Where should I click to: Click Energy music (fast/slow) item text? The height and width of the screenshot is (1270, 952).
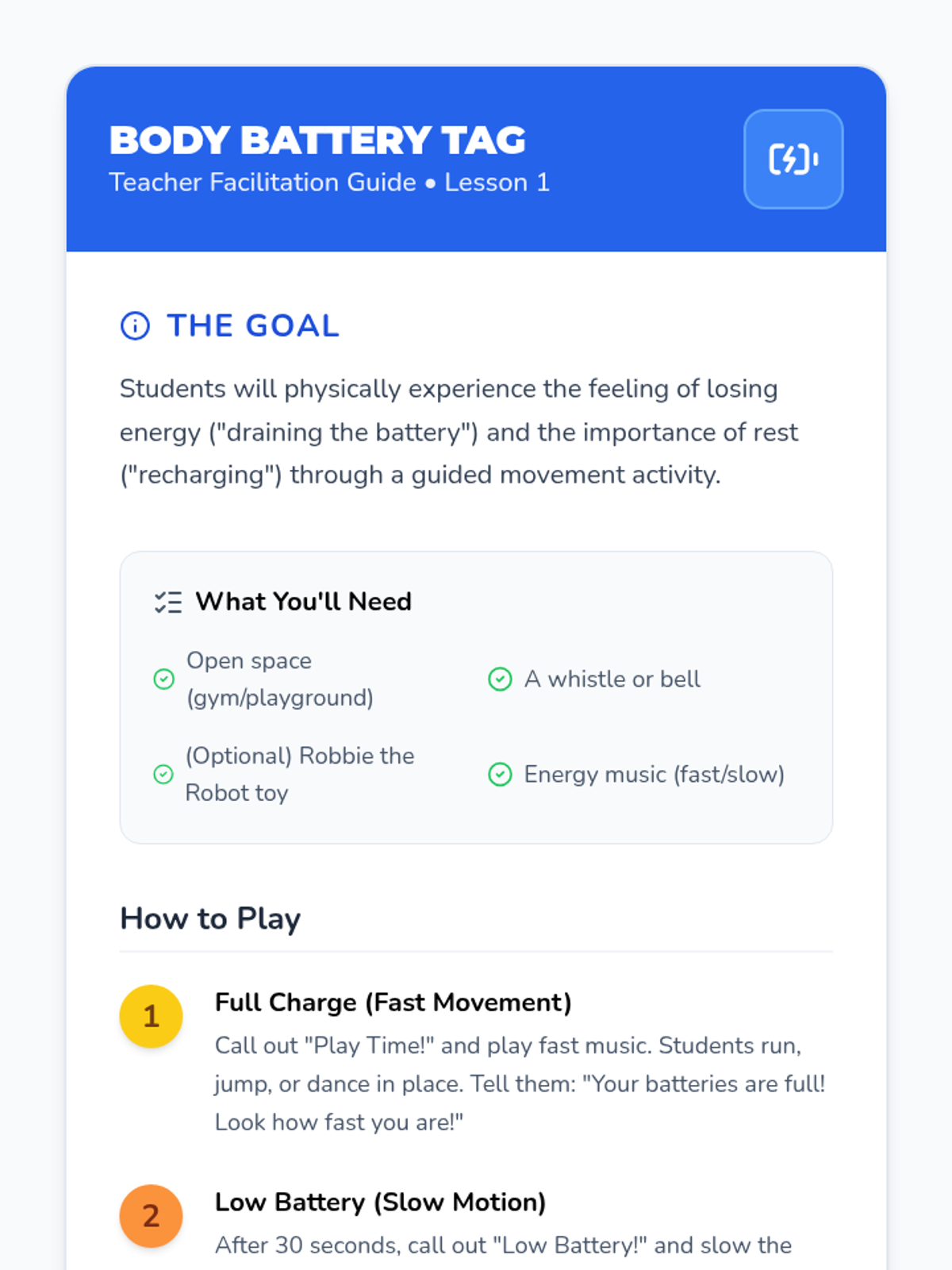654,774
